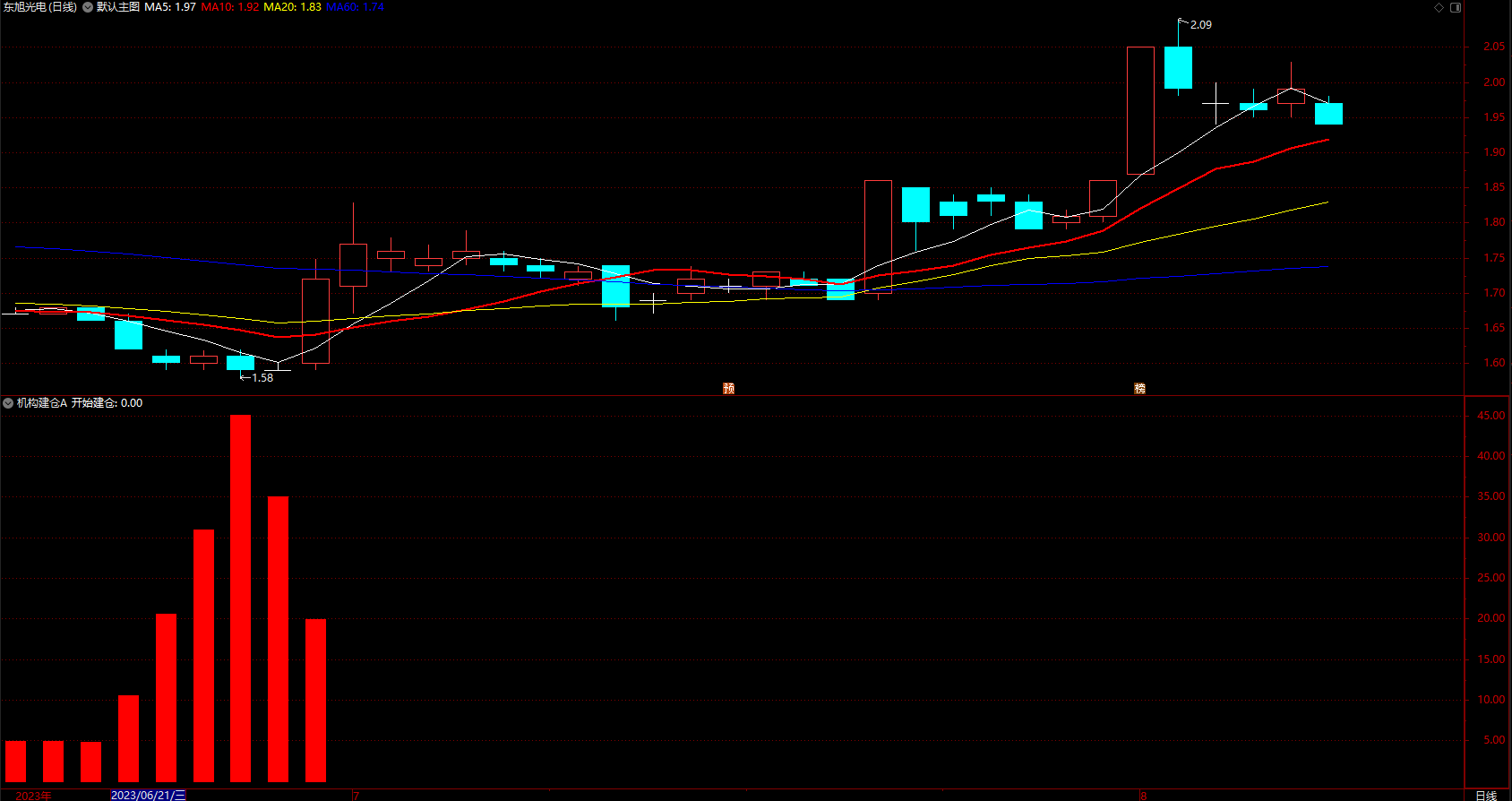The image size is (1512, 801).
Task: Click the 2023/06/21/三 date label
Action: pyautogui.click(x=149, y=795)
